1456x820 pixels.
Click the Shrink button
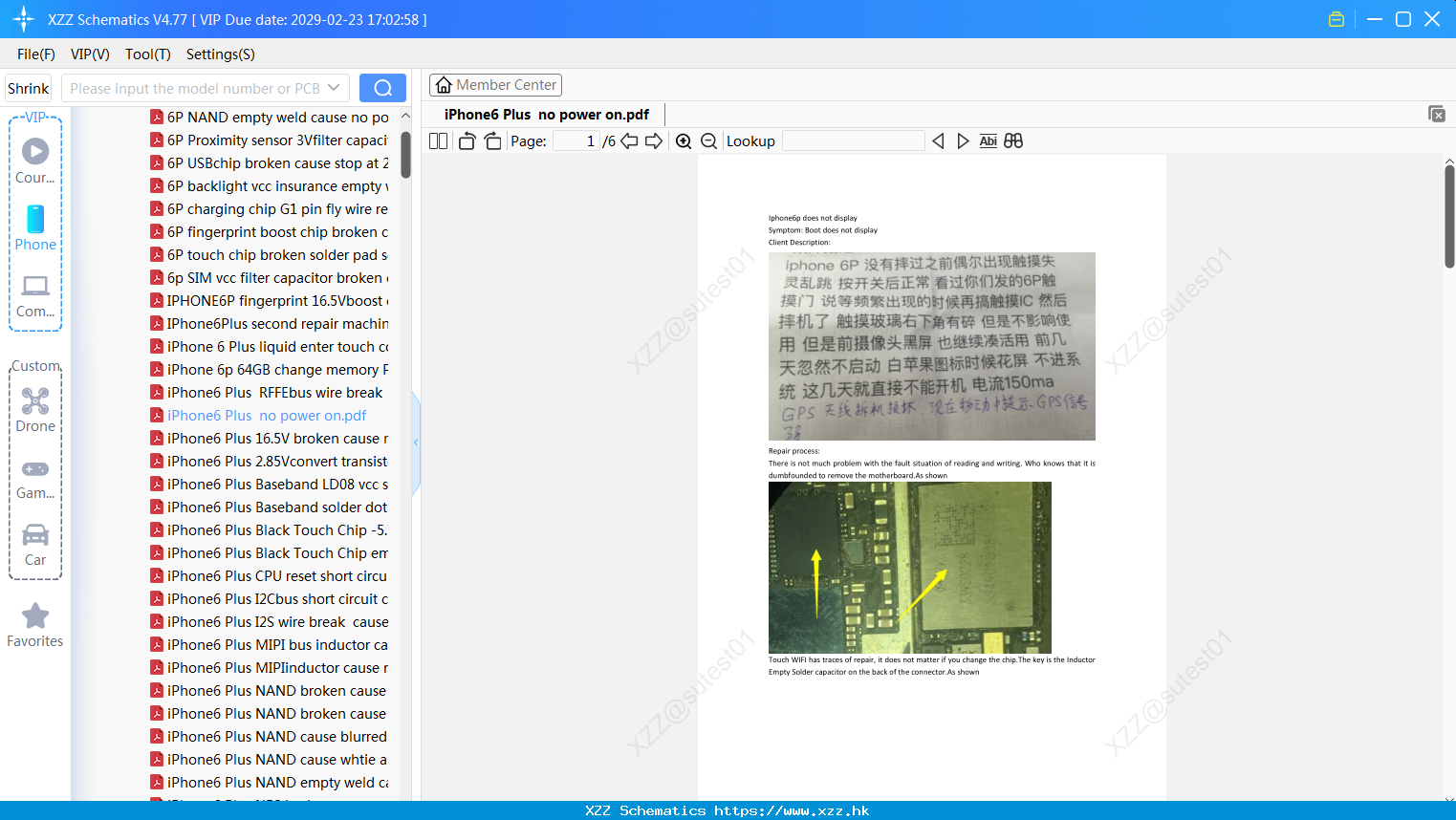click(x=29, y=88)
